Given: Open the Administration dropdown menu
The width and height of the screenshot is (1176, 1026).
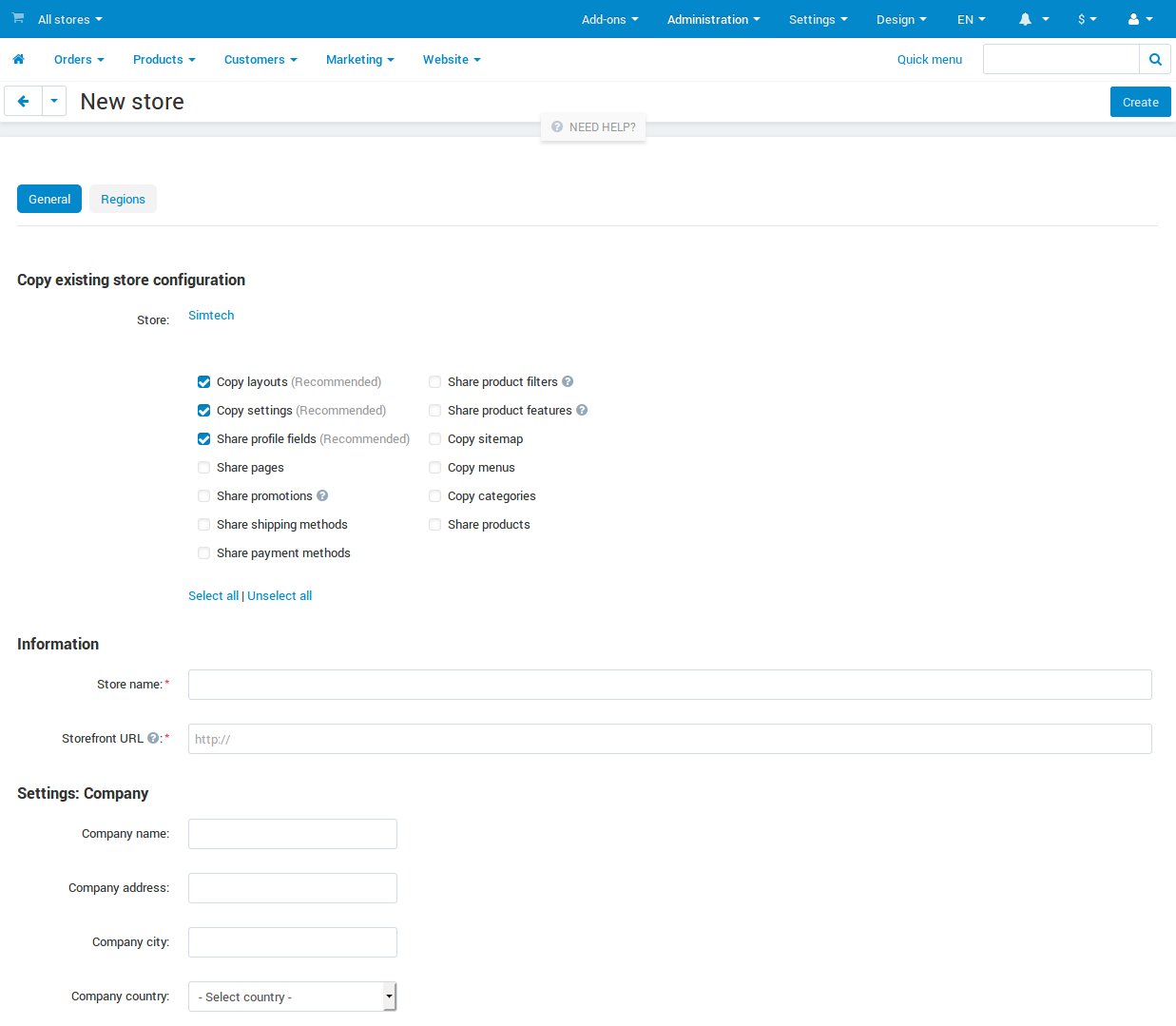Looking at the screenshot, I should (714, 19).
